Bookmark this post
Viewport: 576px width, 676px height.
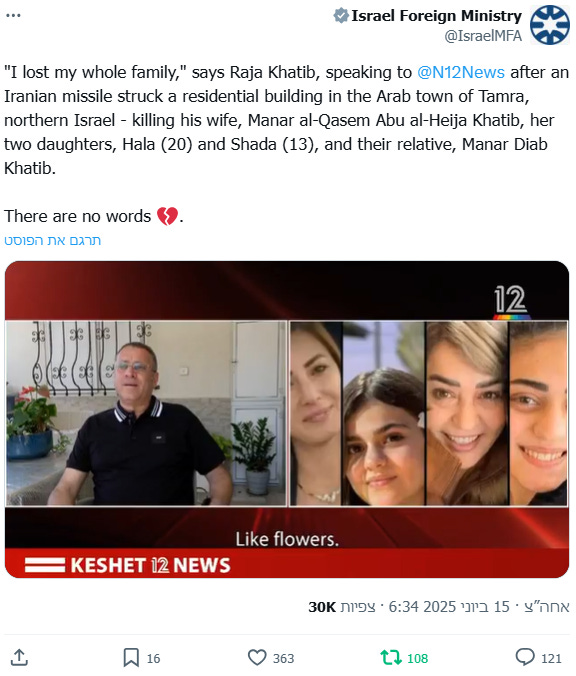coord(131,658)
